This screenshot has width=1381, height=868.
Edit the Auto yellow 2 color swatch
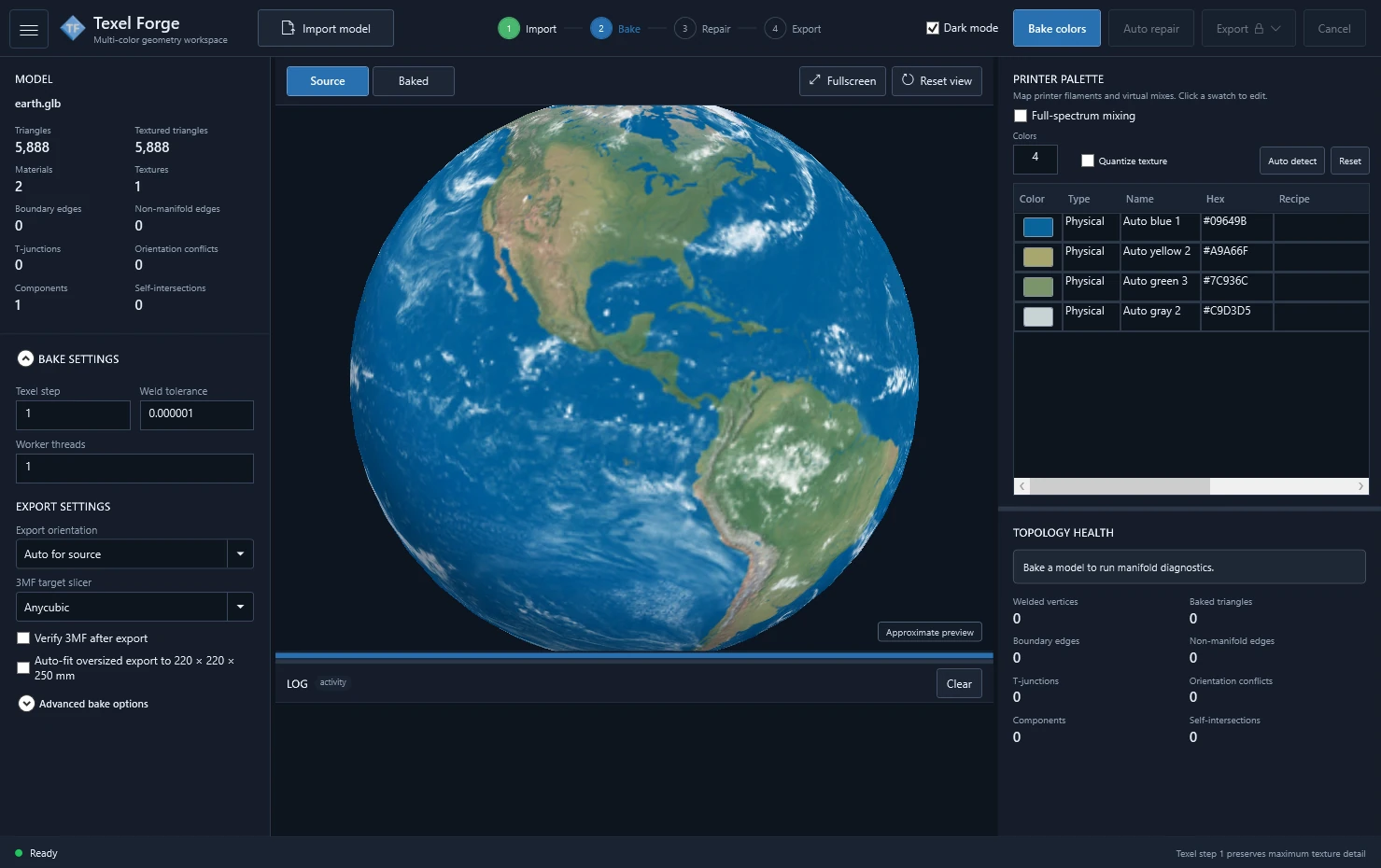(x=1038, y=257)
